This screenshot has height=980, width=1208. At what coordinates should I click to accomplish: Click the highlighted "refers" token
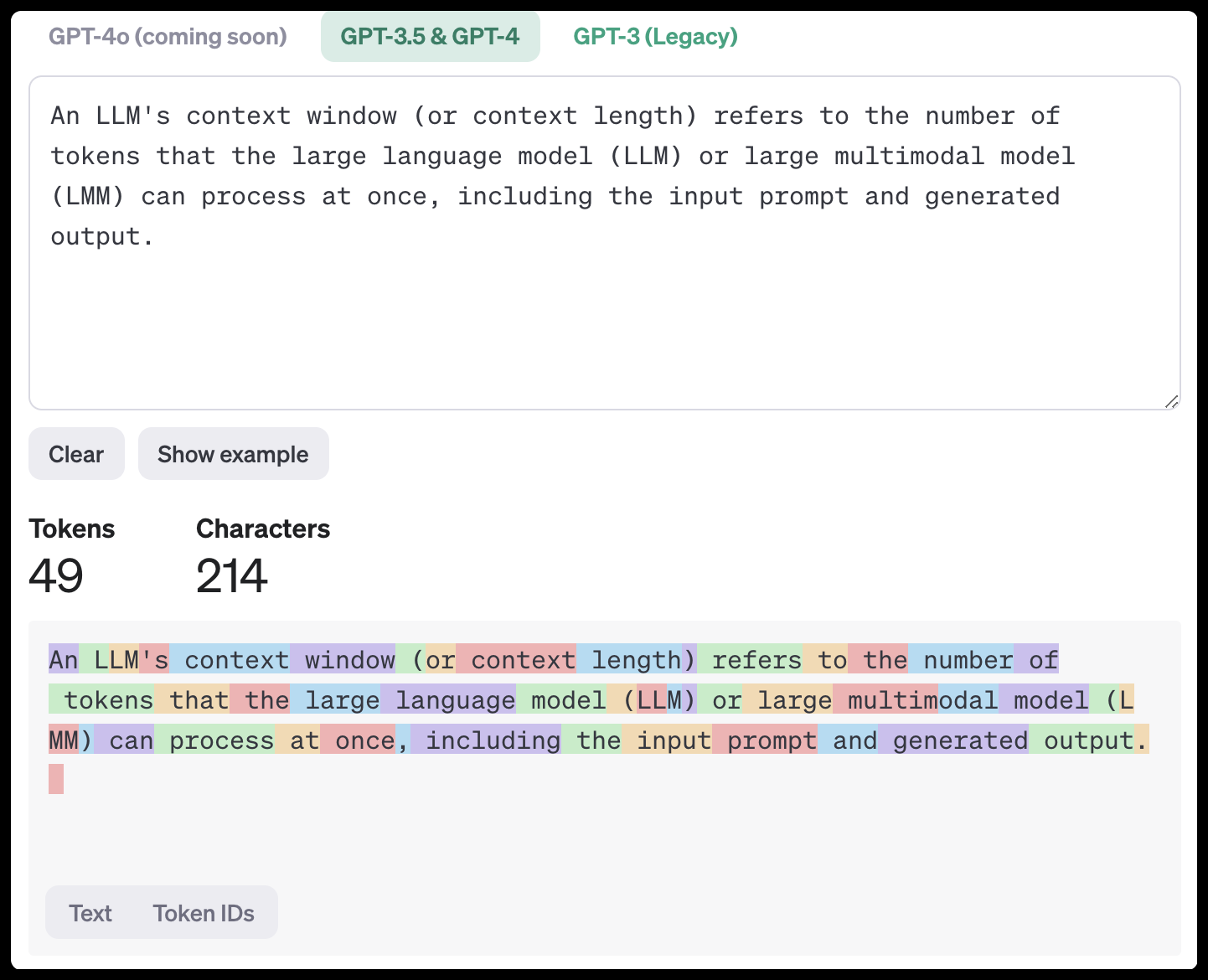(x=751, y=660)
